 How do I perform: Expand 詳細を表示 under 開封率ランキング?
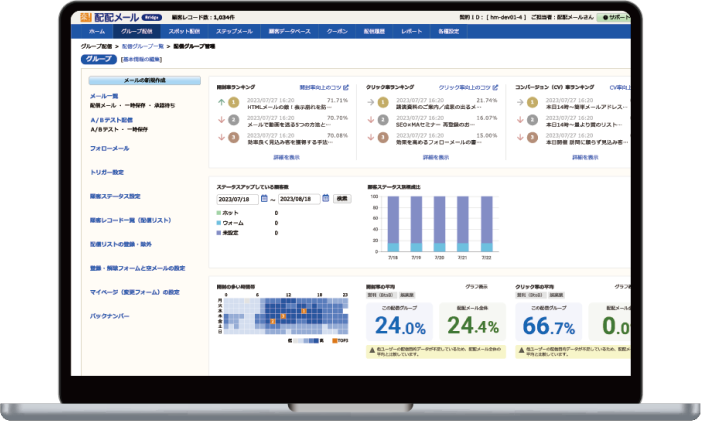click(x=285, y=157)
